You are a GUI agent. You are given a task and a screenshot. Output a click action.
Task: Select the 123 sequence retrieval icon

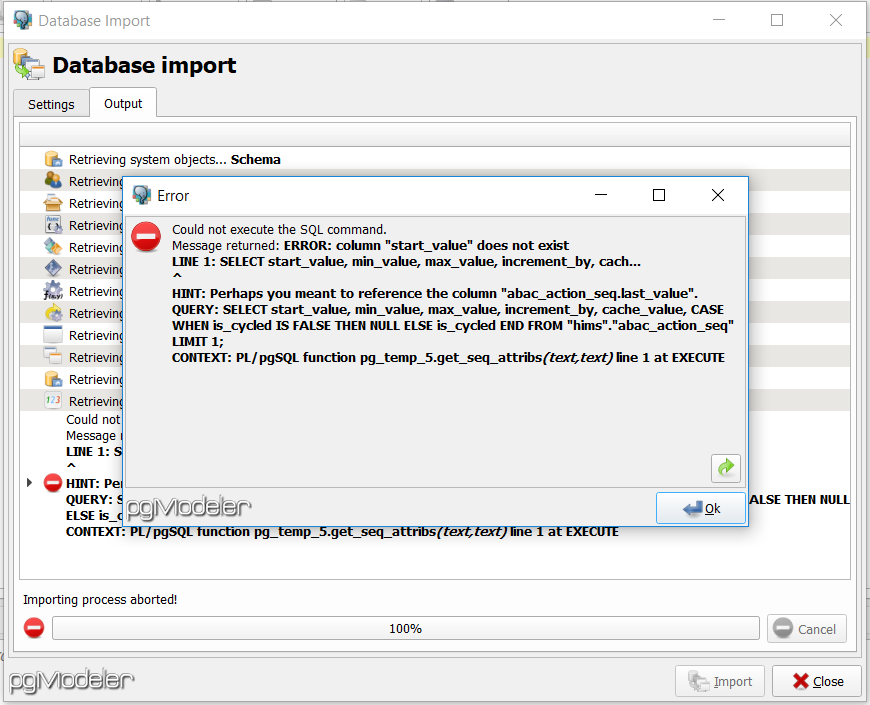52,400
